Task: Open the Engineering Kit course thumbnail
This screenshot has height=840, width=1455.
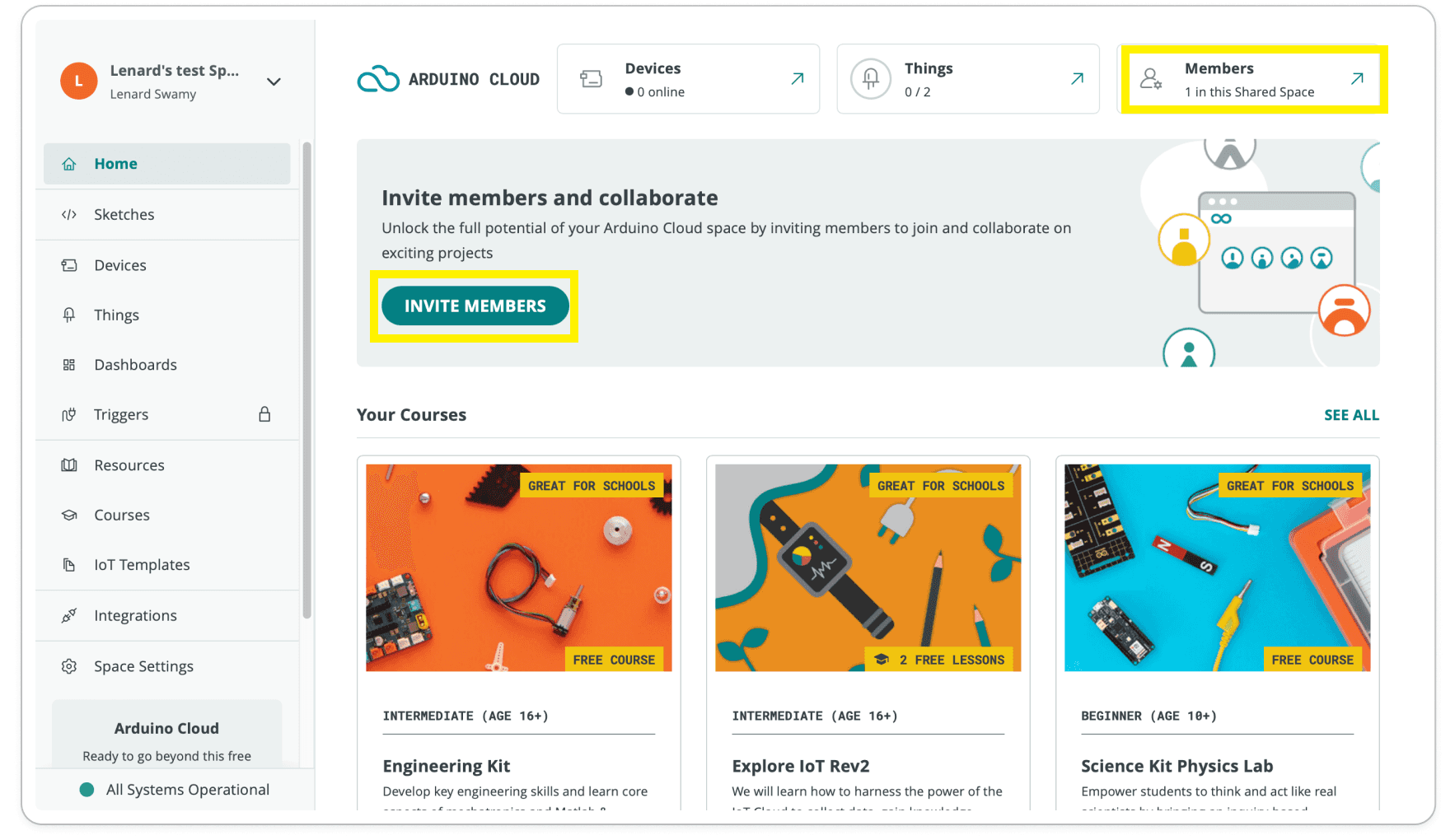Action: point(518,567)
